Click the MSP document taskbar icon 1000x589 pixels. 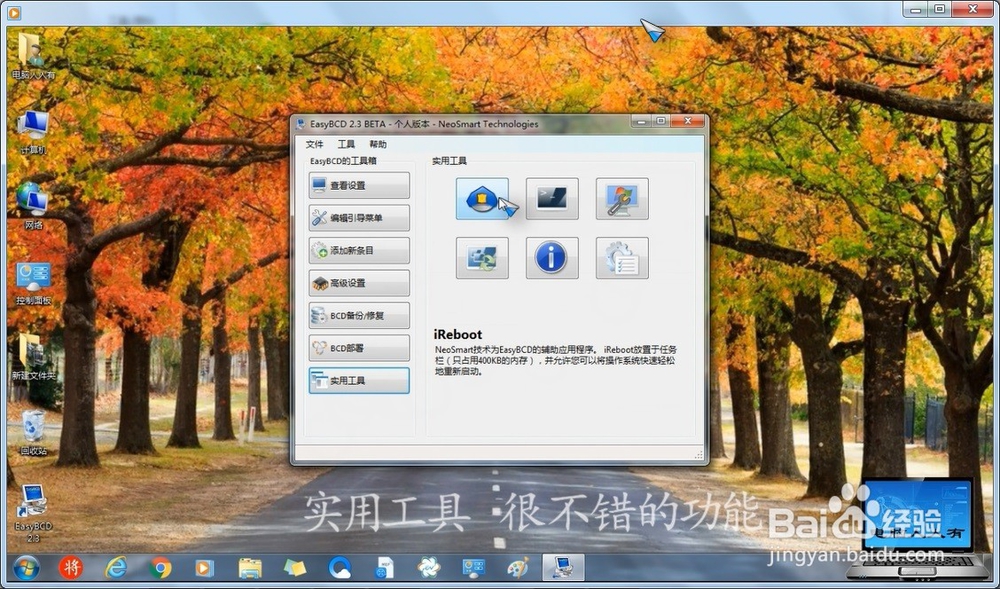(384, 567)
